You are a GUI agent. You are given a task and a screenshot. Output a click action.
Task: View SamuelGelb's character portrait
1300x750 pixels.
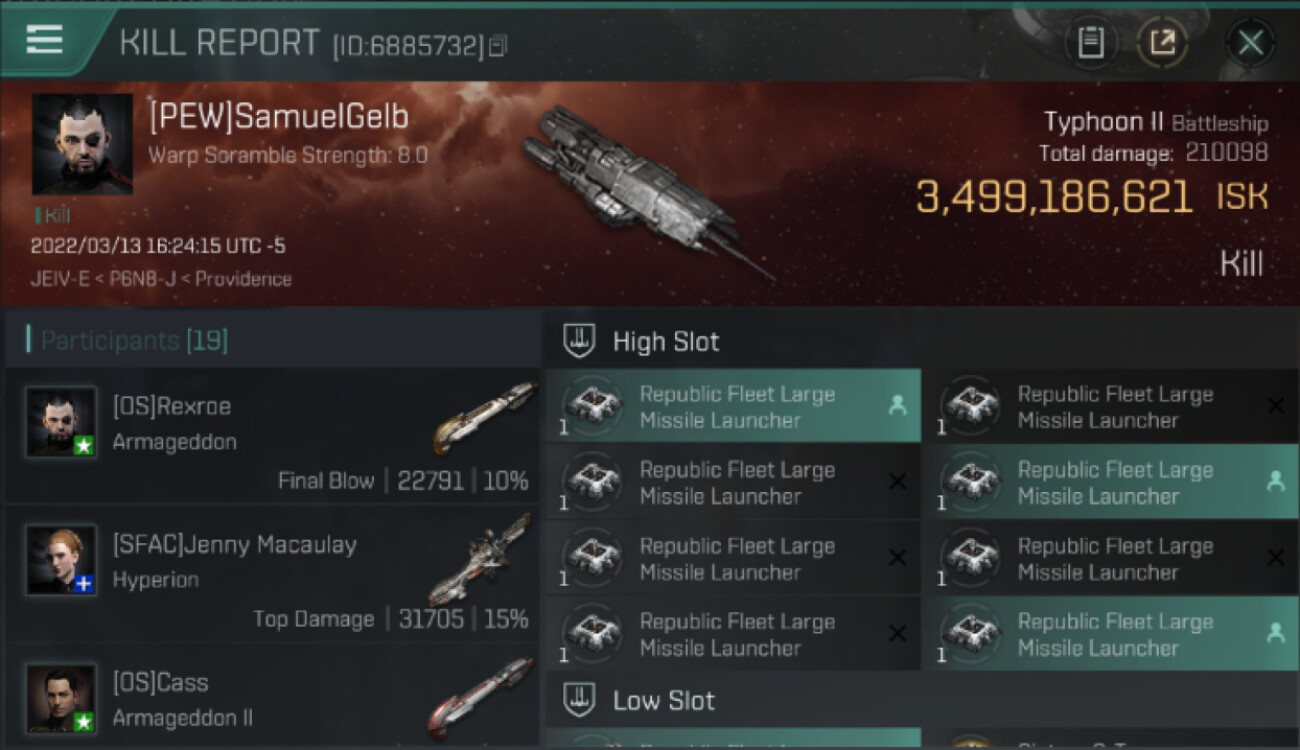click(x=82, y=144)
